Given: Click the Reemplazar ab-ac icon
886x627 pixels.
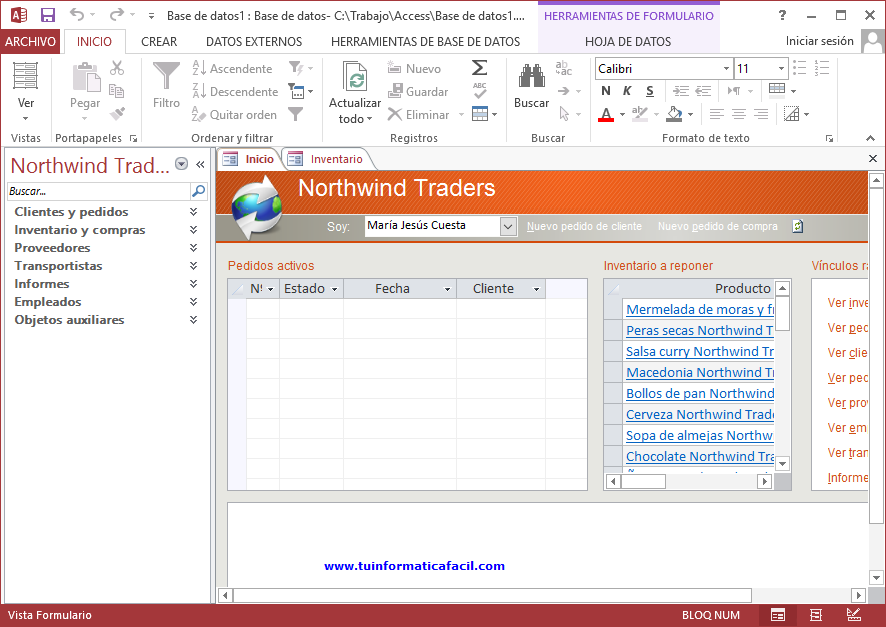Looking at the screenshot, I should (x=563, y=68).
